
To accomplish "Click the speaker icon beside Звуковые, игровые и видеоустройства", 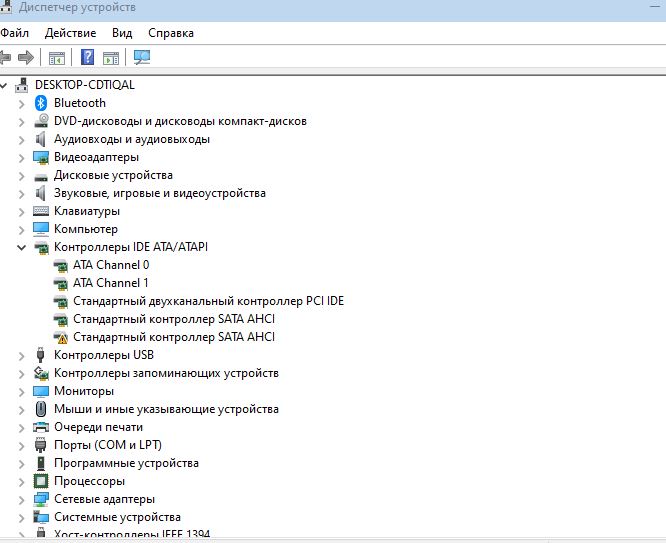I will [x=40, y=193].
